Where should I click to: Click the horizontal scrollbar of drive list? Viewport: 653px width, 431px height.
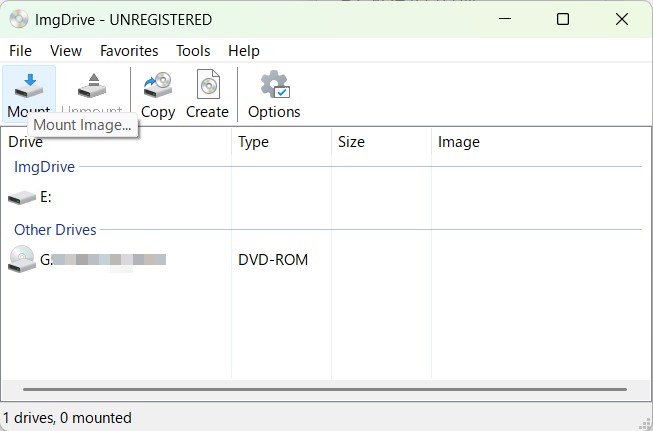point(325,390)
